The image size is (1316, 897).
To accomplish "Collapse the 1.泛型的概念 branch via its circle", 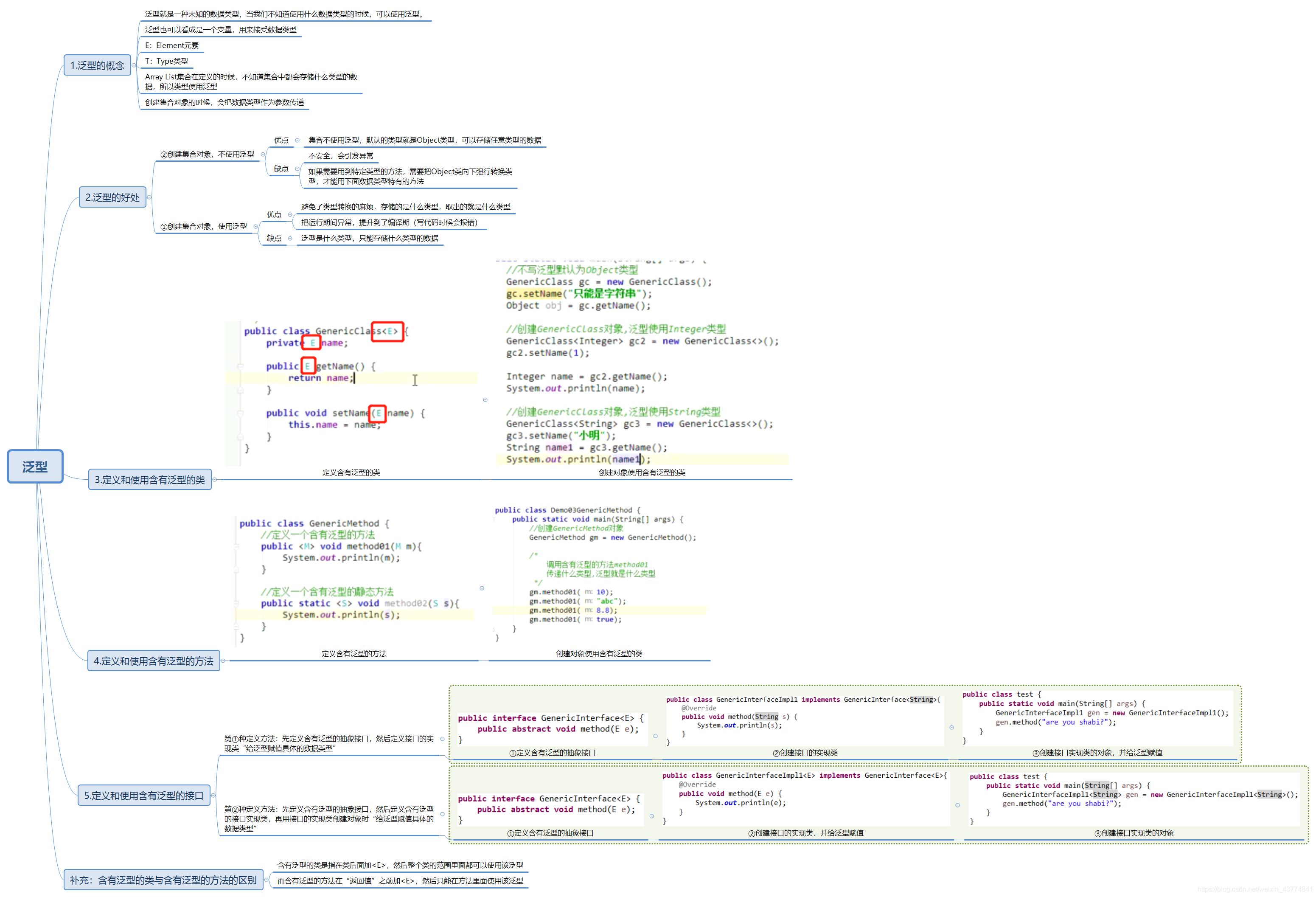I will (134, 65).
